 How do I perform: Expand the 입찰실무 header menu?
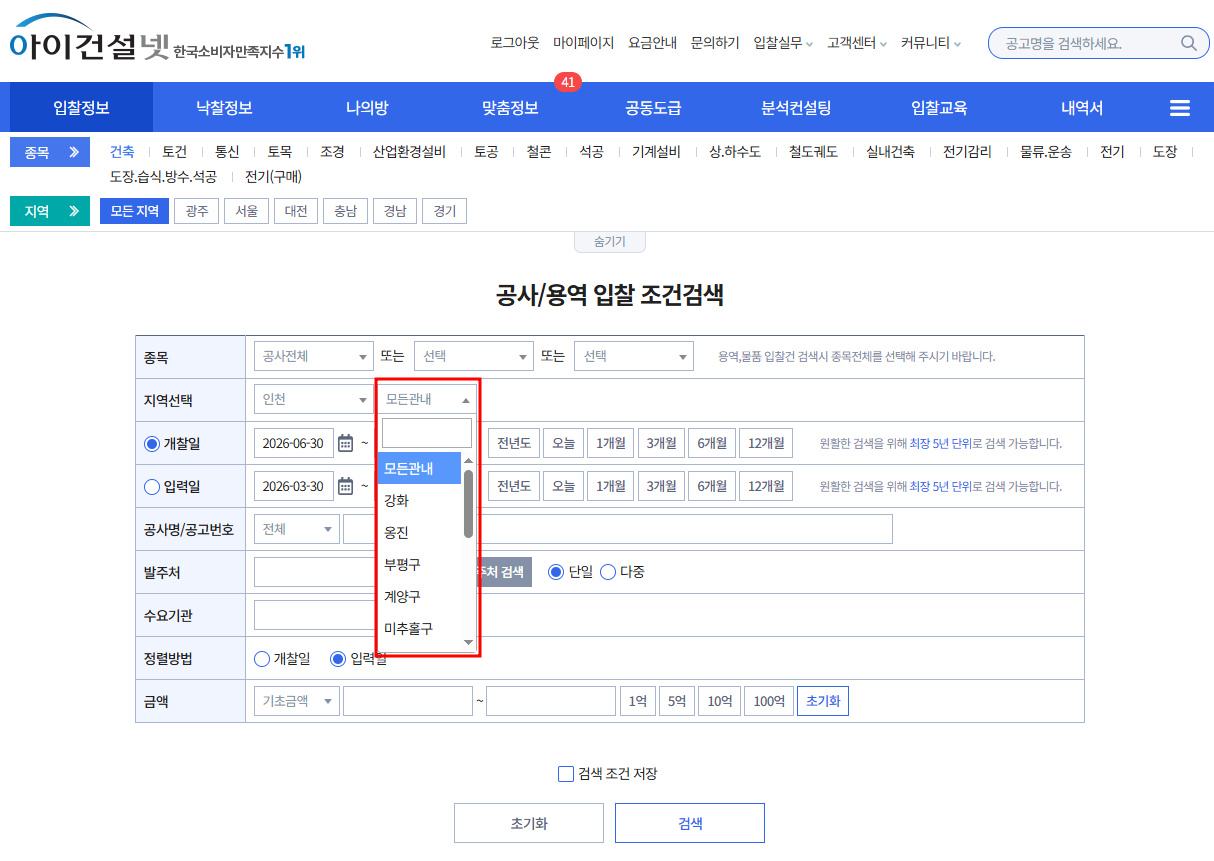[783, 43]
